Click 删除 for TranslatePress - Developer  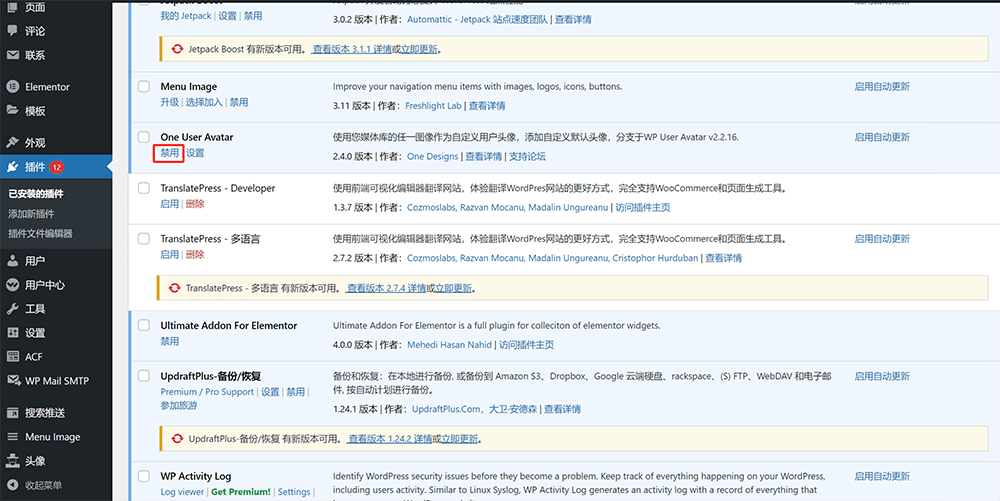[x=195, y=204]
